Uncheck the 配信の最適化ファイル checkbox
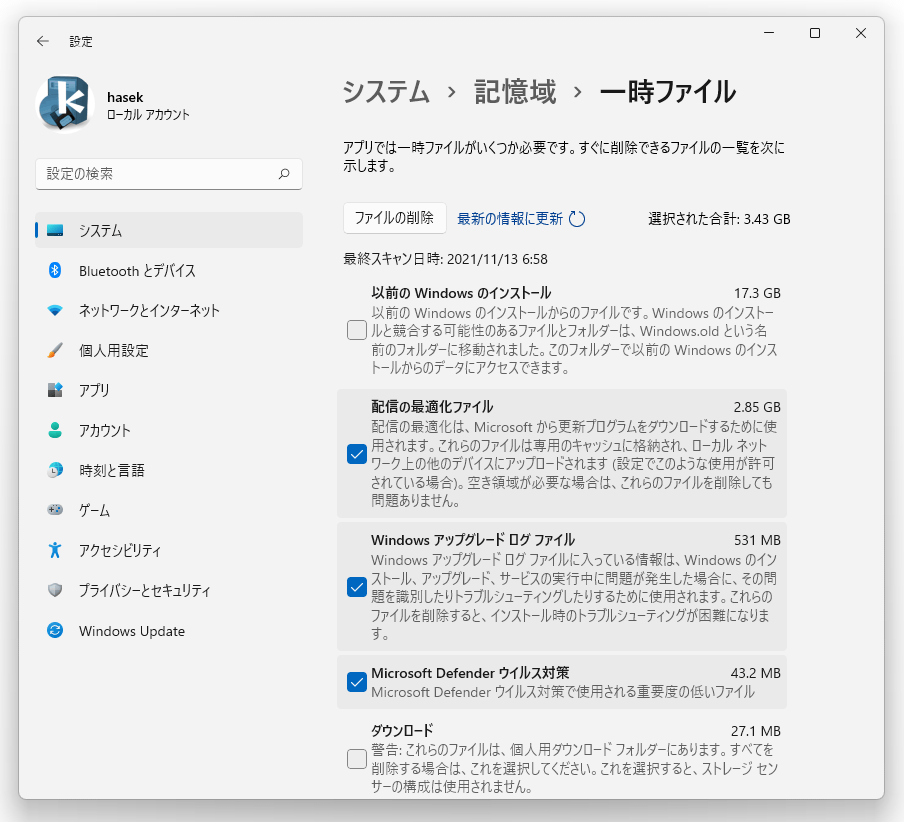904x822 pixels. tap(357, 454)
